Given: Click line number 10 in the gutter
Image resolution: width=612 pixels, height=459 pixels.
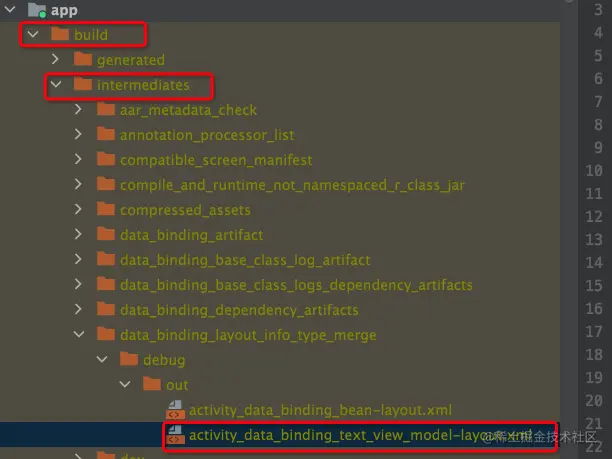Looking at the screenshot, I should coord(594,170).
